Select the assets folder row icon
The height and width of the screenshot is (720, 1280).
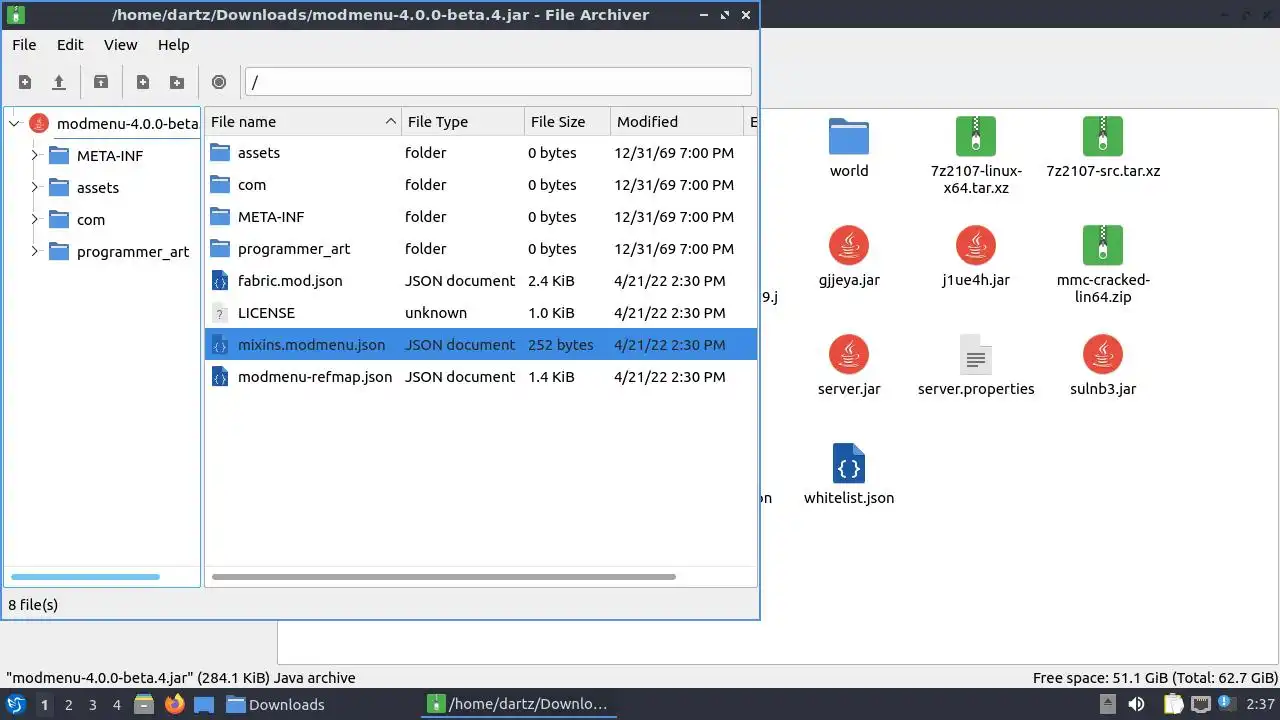[220, 153]
